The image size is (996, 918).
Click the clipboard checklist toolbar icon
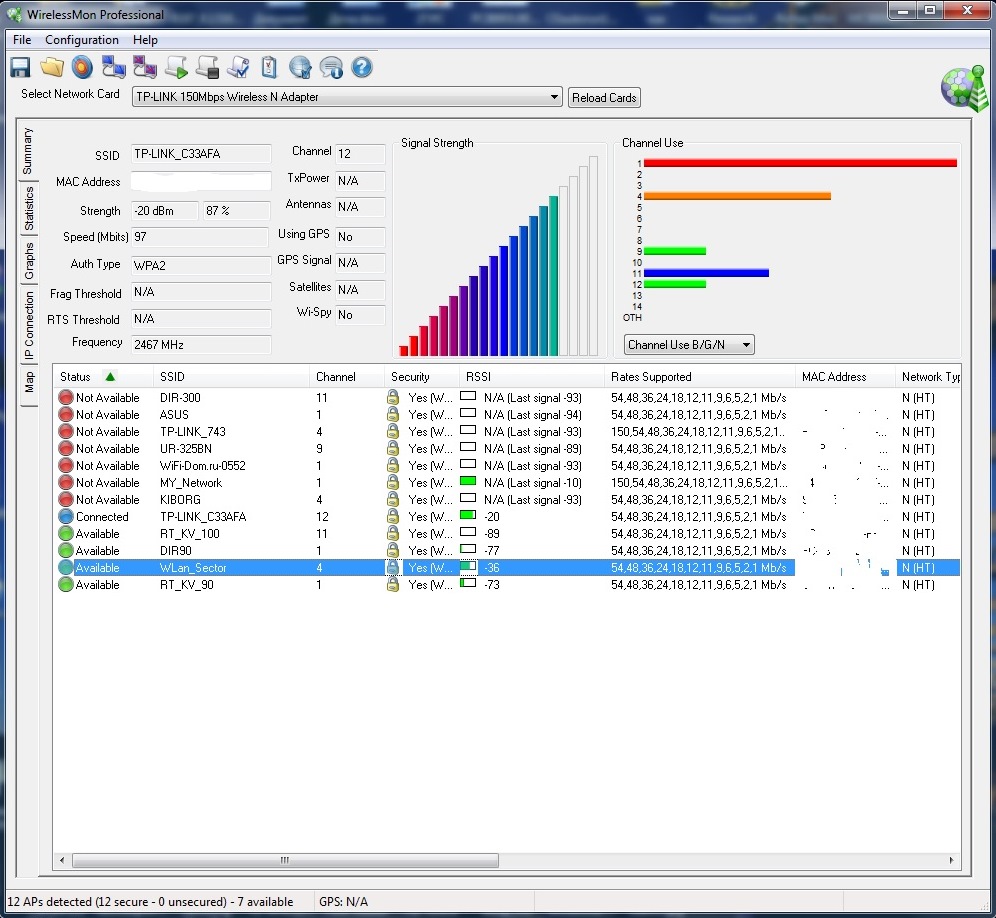[269, 68]
